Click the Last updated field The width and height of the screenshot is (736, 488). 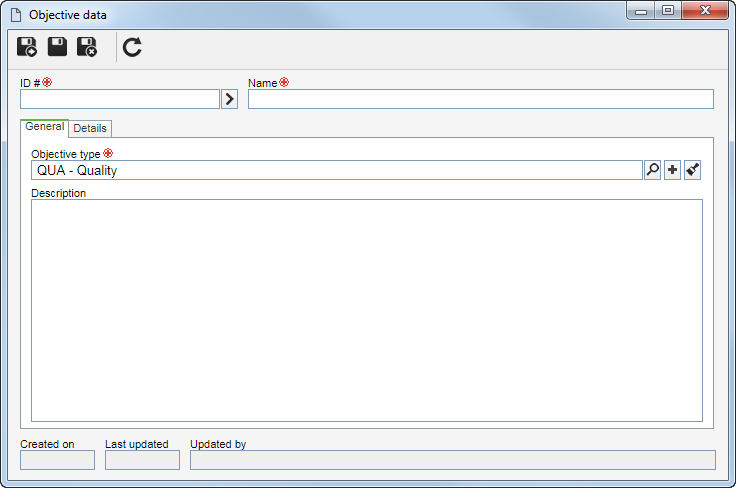click(142, 460)
